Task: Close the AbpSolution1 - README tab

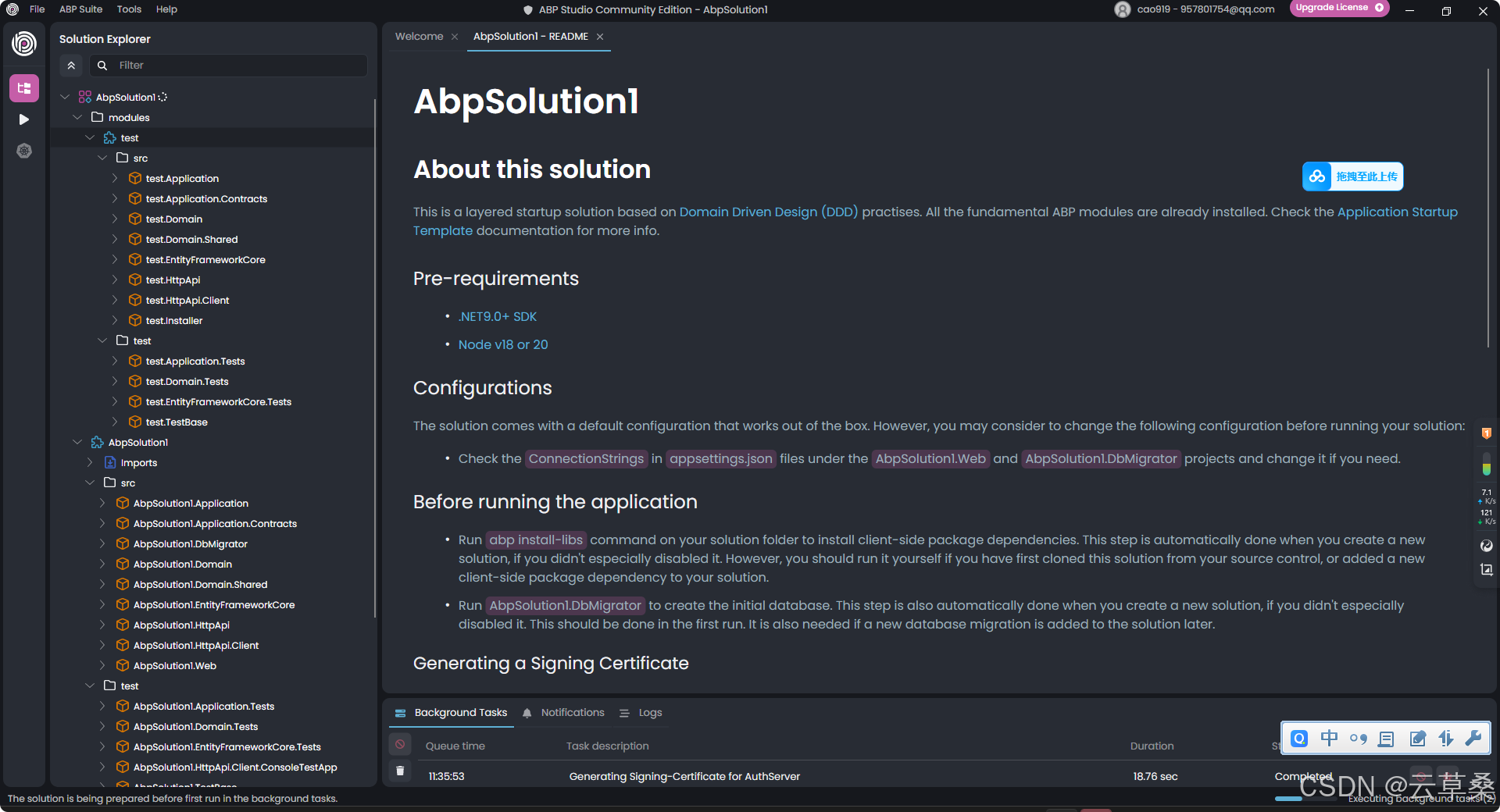Action: tap(600, 37)
